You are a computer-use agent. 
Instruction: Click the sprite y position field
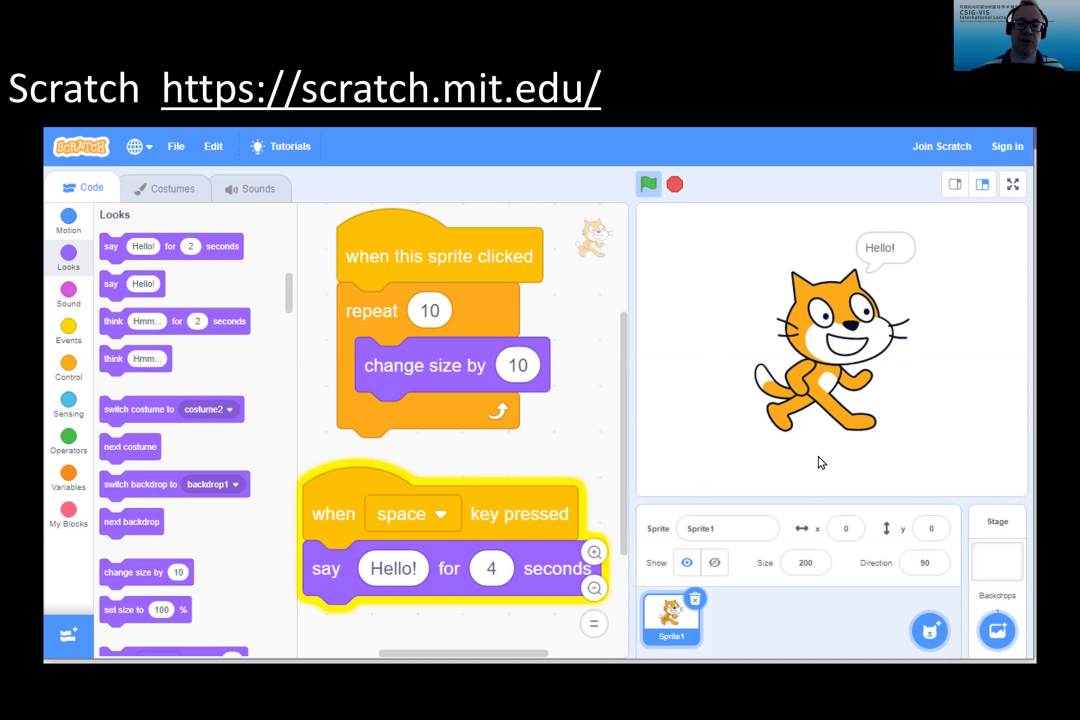931,528
